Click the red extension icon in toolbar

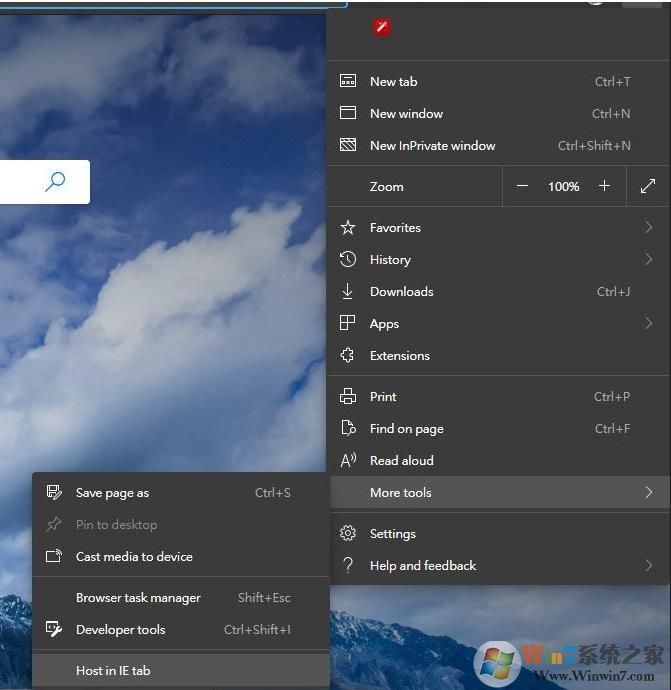[x=381, y=27]
